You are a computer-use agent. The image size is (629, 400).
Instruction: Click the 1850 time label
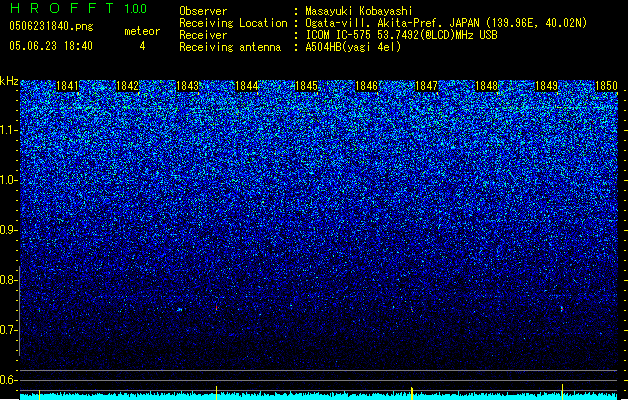606,86
